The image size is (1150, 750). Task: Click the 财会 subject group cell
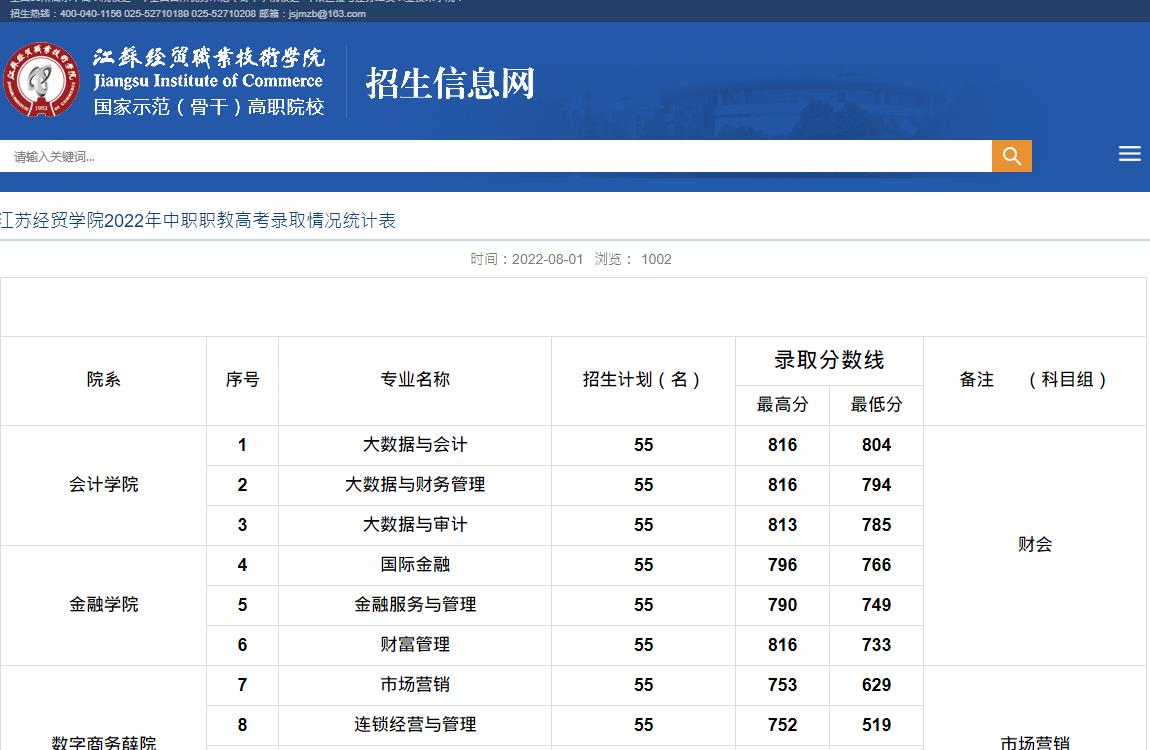coord(1035,545)
